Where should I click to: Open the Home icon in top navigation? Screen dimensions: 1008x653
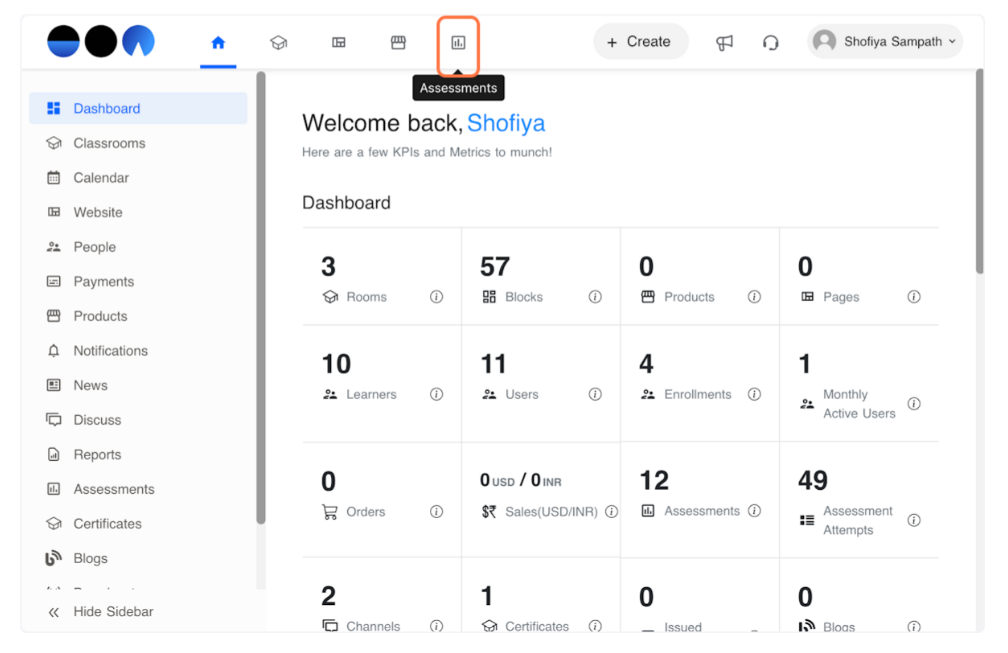coord(218,42)
